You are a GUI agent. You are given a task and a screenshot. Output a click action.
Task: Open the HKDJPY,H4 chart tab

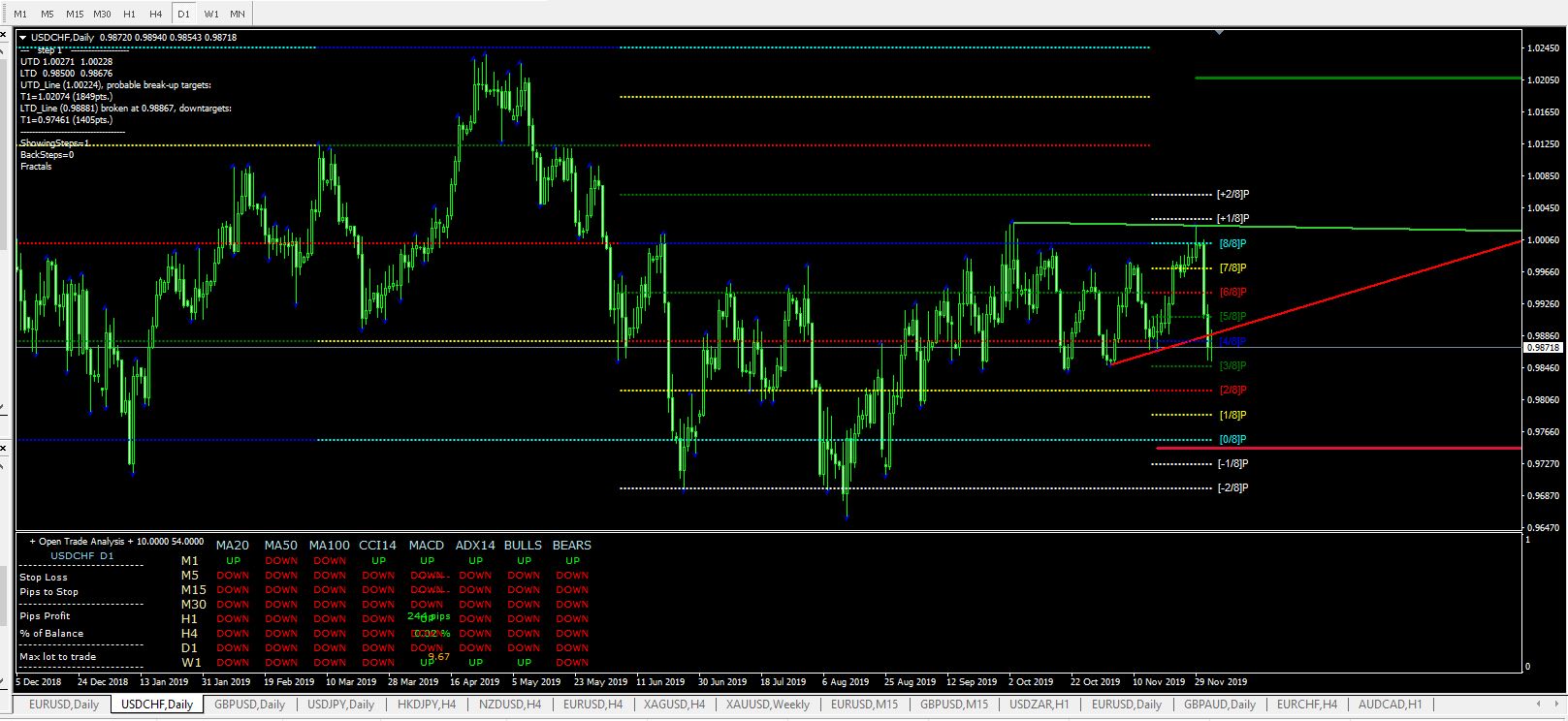tap(427, 705)
